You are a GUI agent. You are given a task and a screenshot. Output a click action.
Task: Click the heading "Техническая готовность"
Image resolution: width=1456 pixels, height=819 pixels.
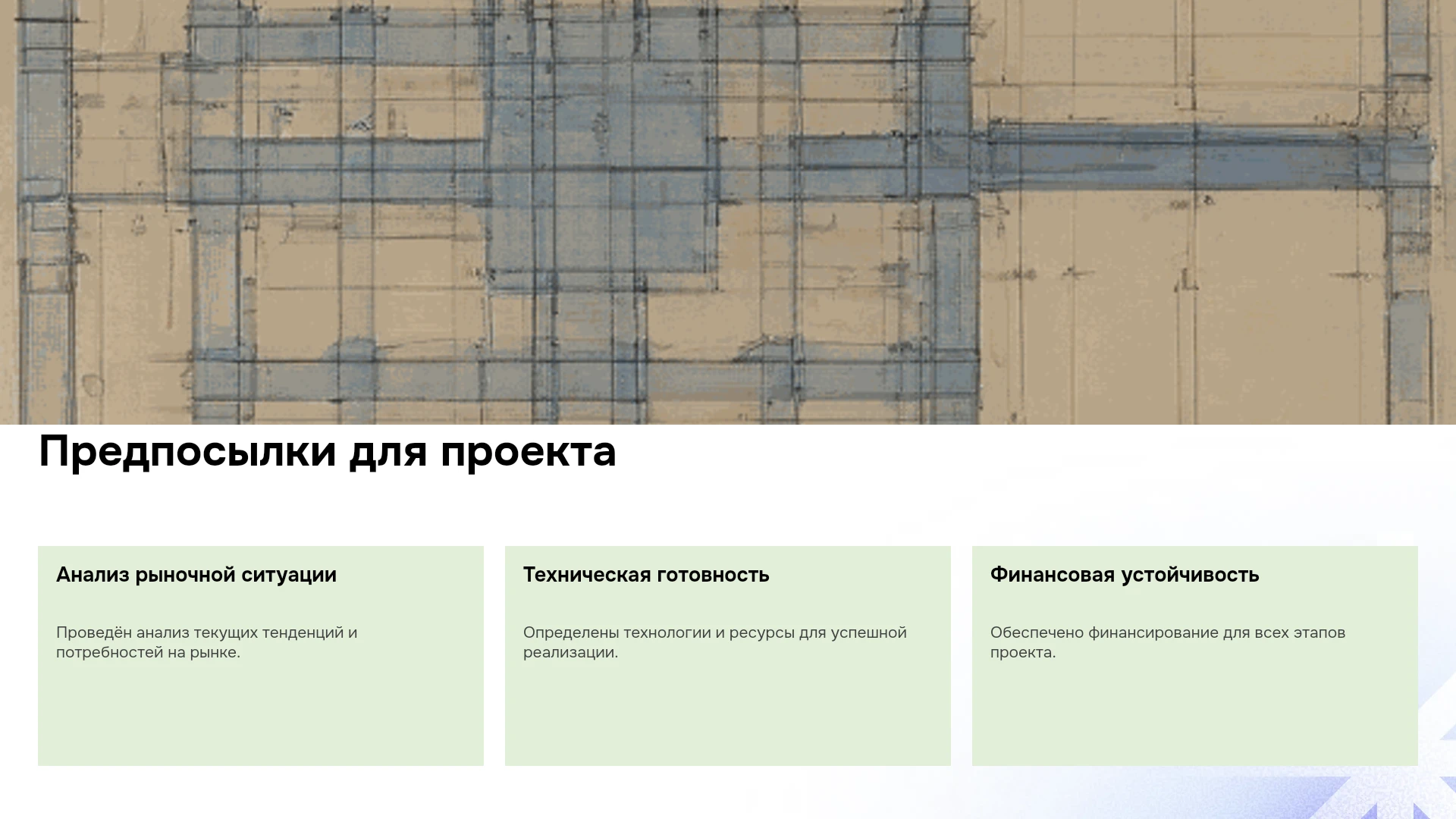tap(646, 575)
